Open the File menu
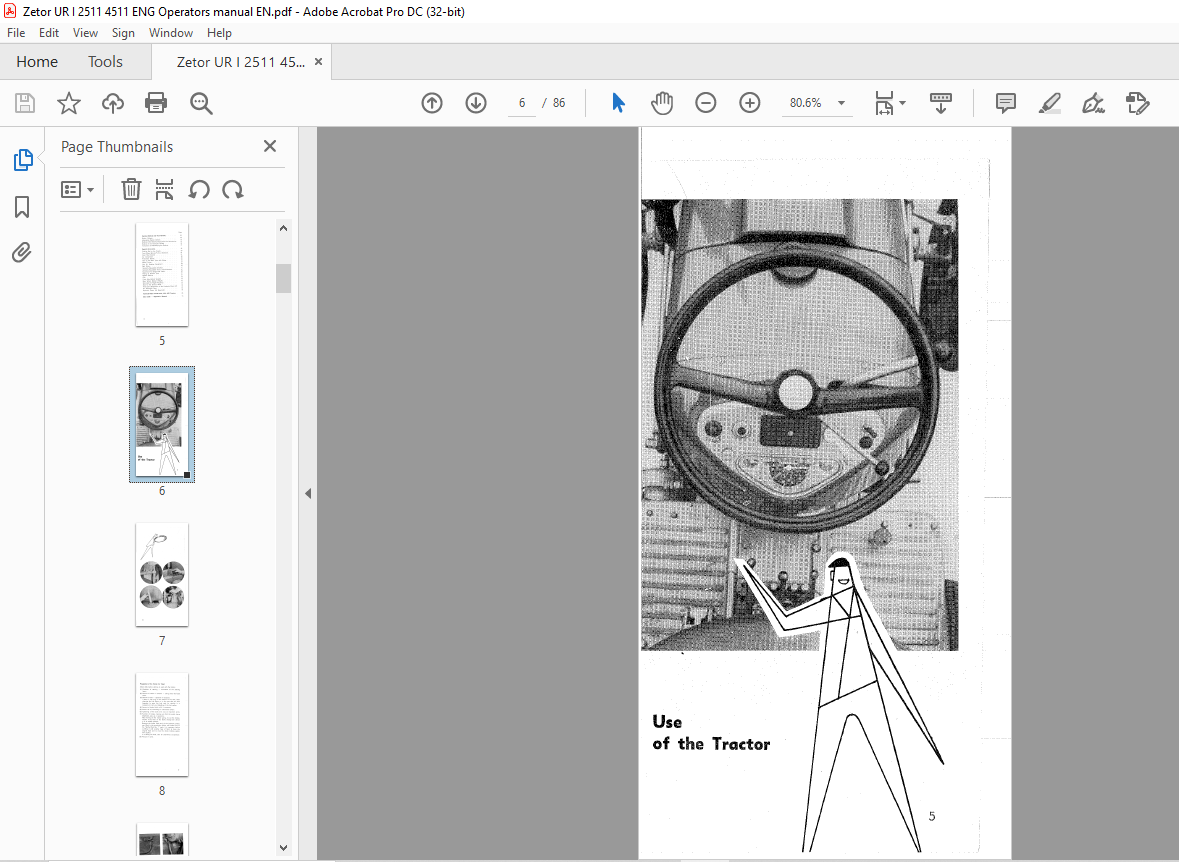The image size is (1179, 862). 16,33
